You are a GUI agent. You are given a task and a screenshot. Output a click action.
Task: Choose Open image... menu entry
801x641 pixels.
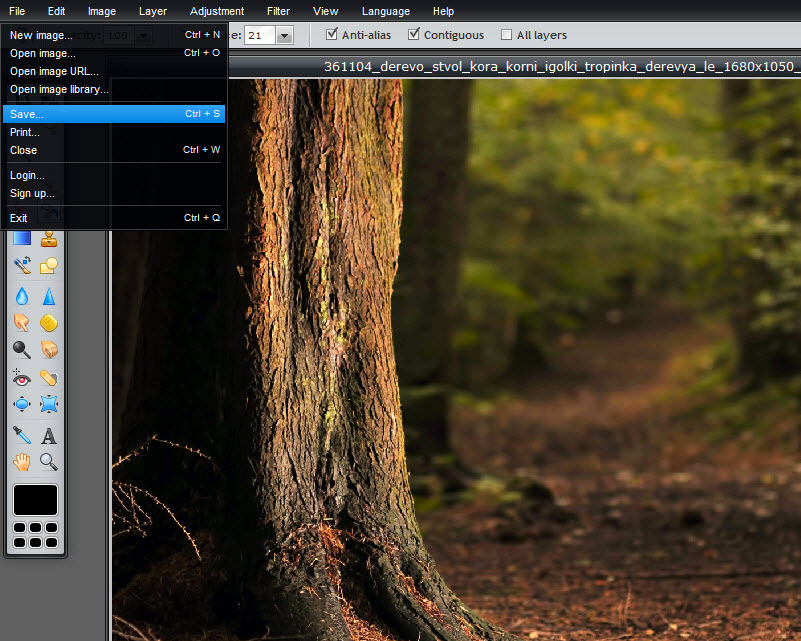(114, 53)
